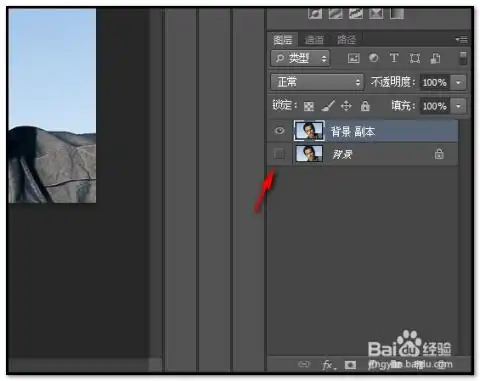Show the 背景 layer via visibility box

(x=279, y=154)
